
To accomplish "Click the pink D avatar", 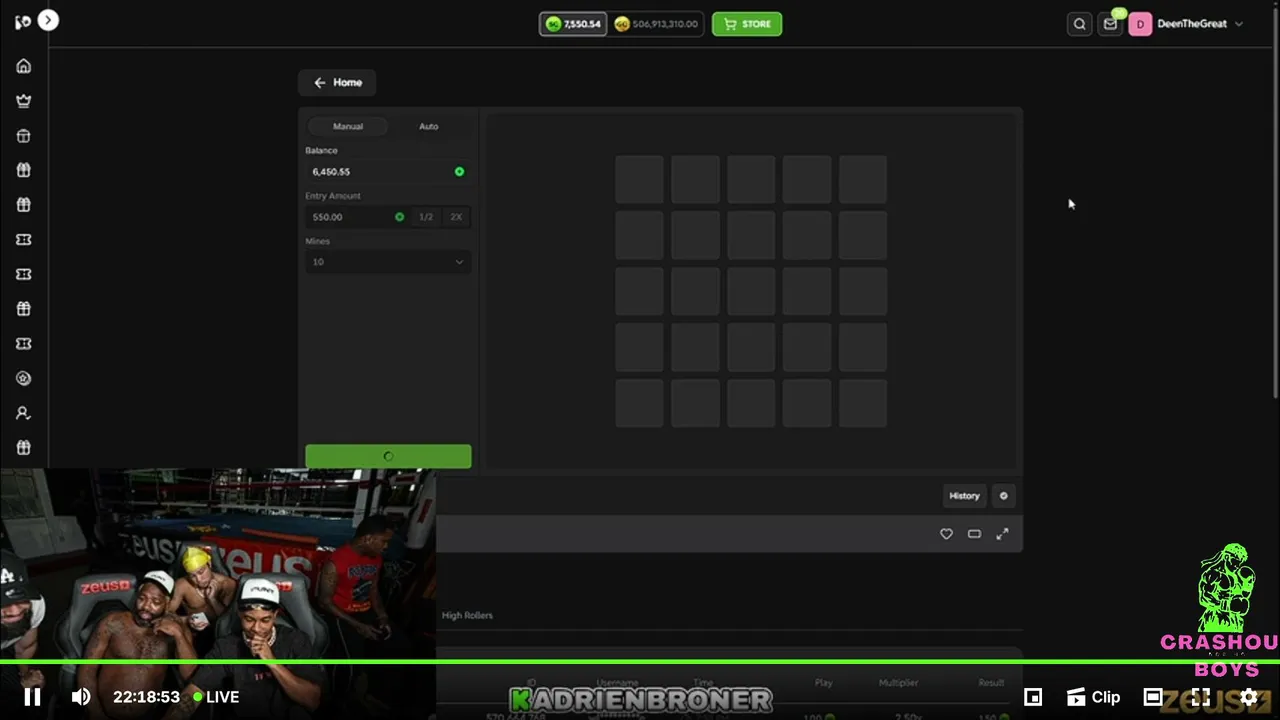I will coord(1140,24).
